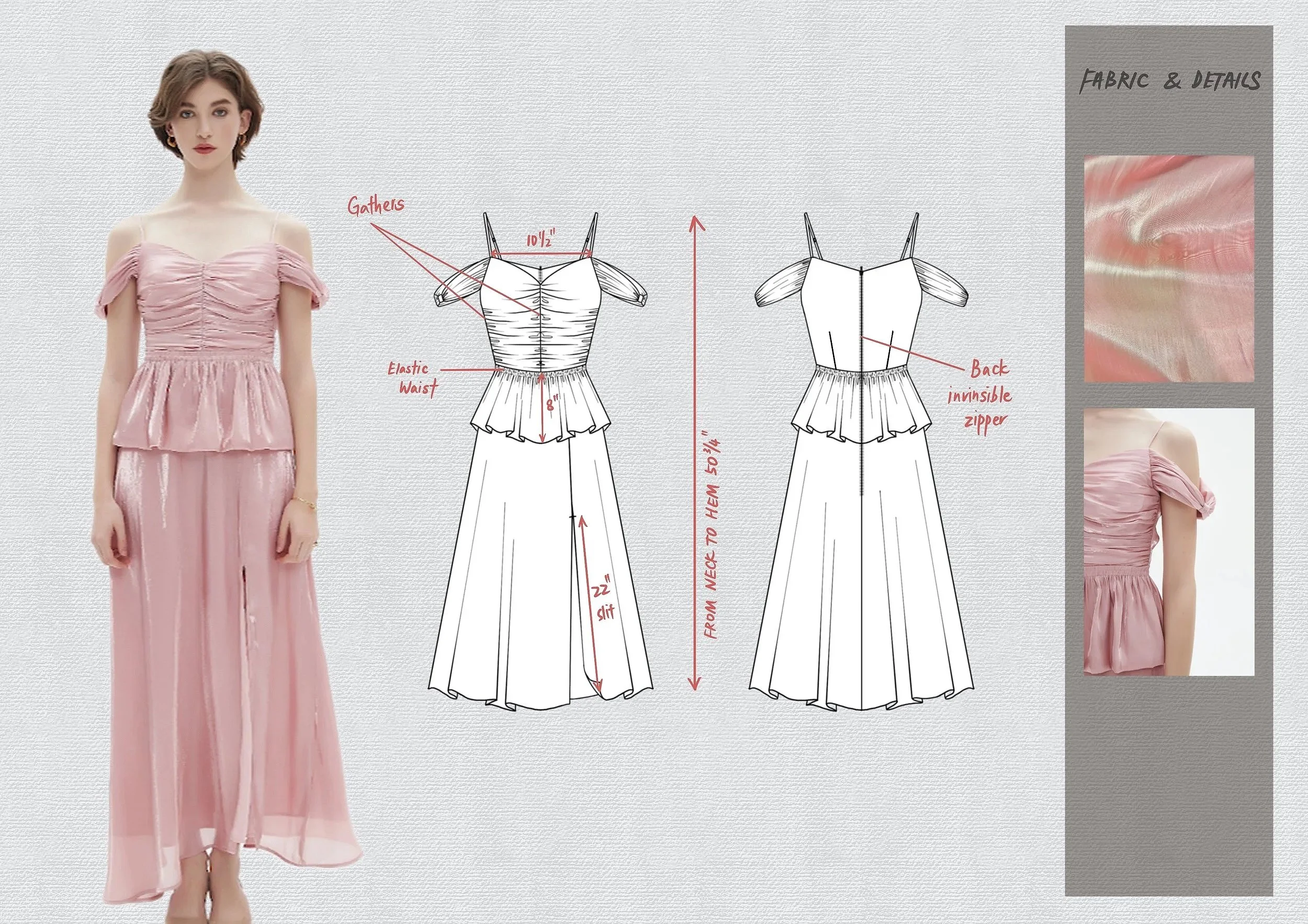
Task: Click the Fabric & Details heading
Action: pos(1169,82)
